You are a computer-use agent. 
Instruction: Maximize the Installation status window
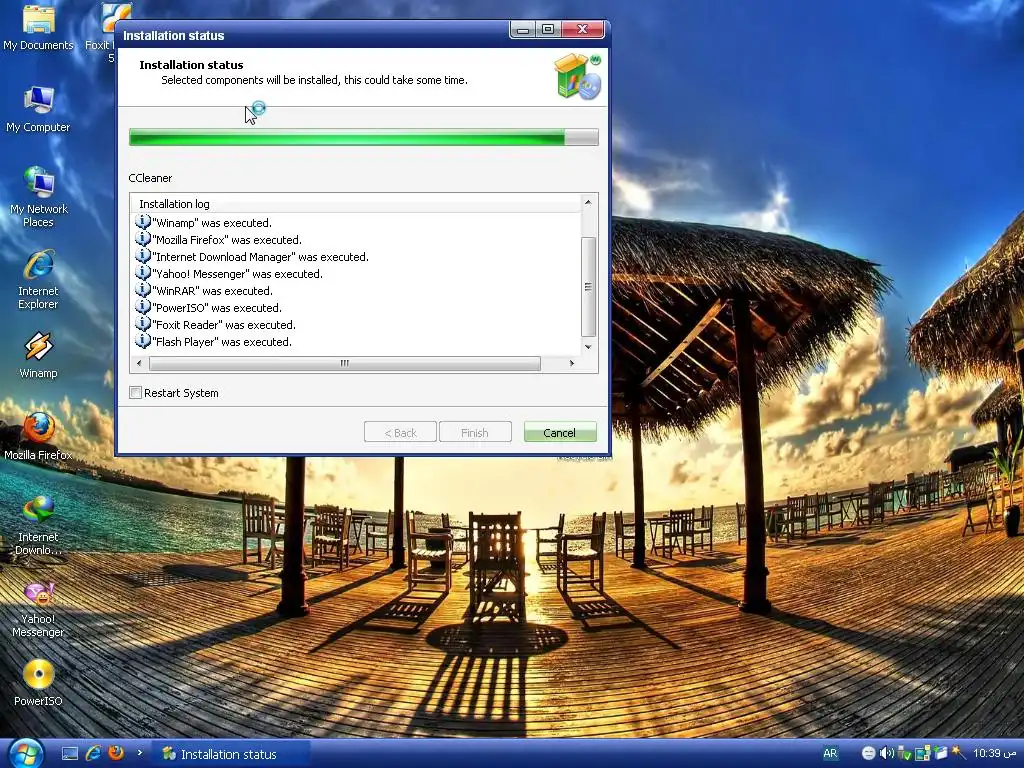pyautogui.click(x=548, y=29)
